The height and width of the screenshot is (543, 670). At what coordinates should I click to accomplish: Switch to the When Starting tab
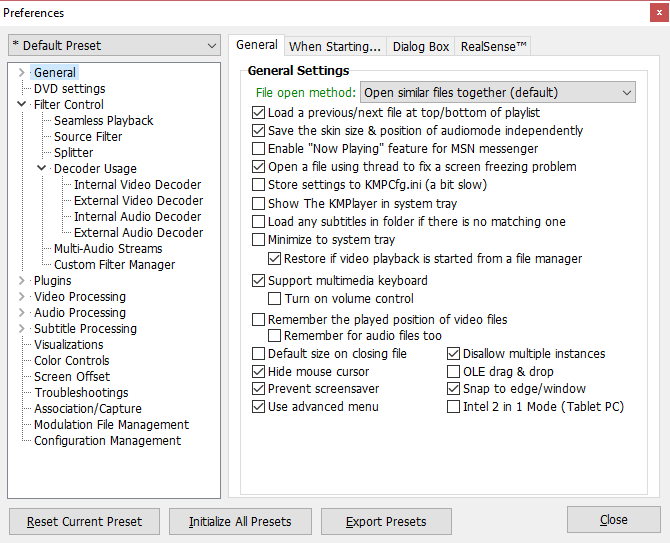(x=335, y=46)
